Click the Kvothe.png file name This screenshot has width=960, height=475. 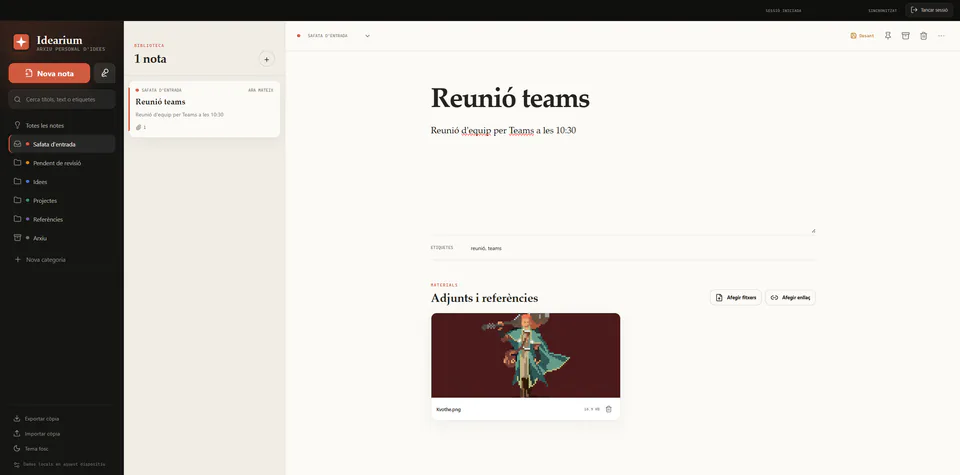[448, 410]
